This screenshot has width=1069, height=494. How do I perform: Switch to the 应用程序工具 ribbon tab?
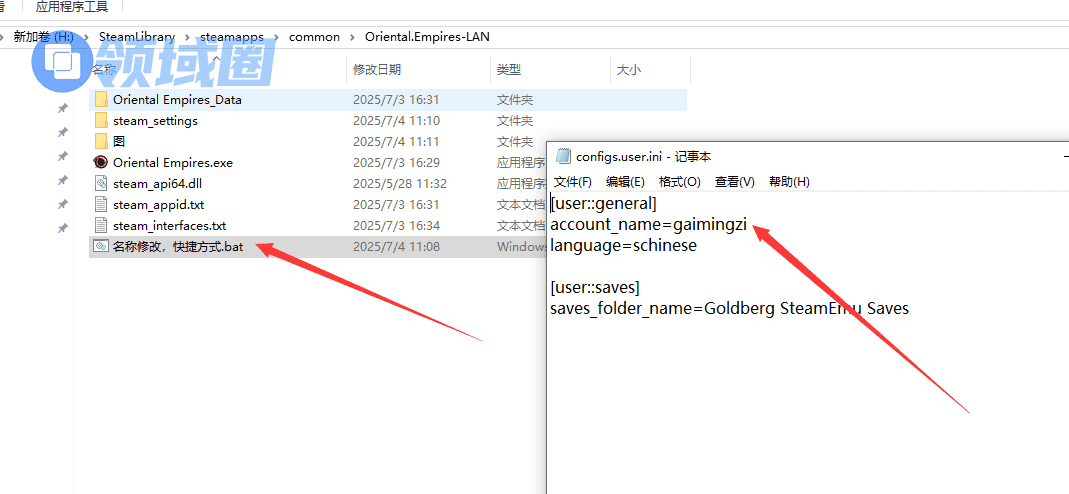pyautogui.click(x=71, y=7)
